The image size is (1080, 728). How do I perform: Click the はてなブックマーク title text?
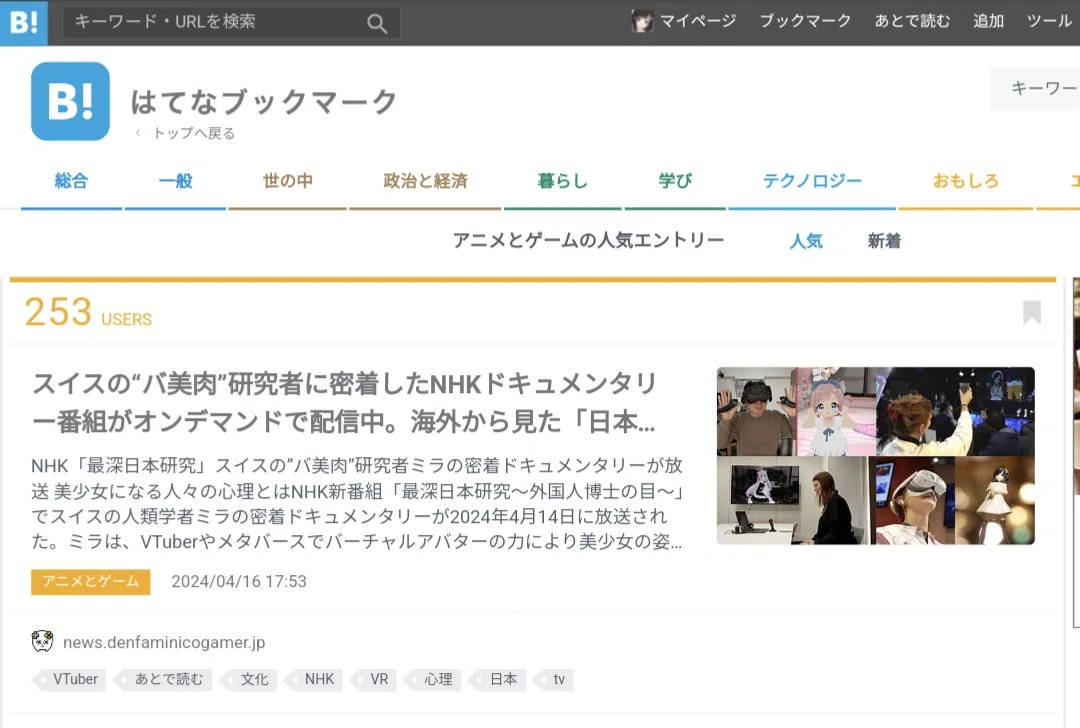263,102
